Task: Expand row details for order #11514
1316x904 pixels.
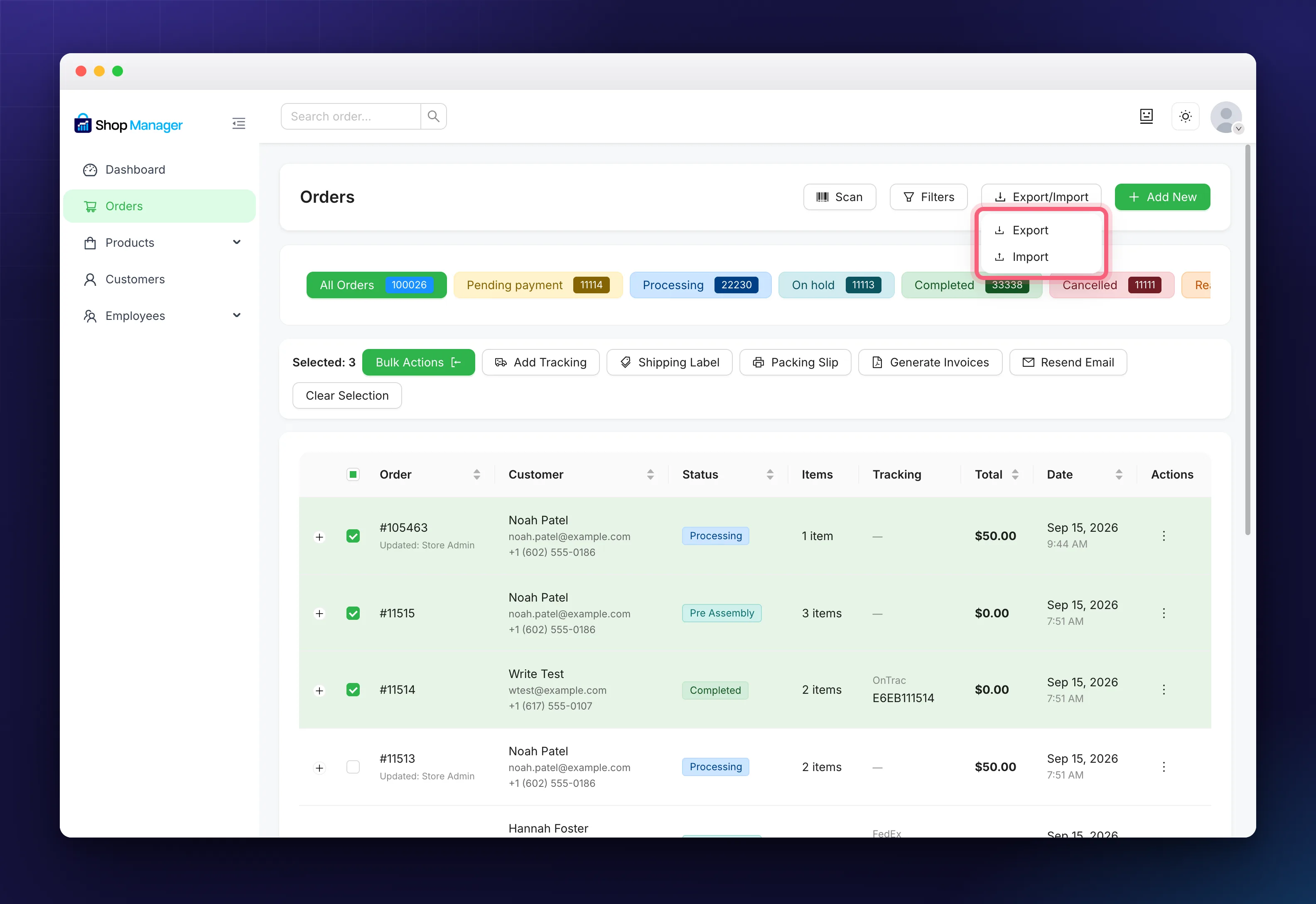Action: click(319, 690)
